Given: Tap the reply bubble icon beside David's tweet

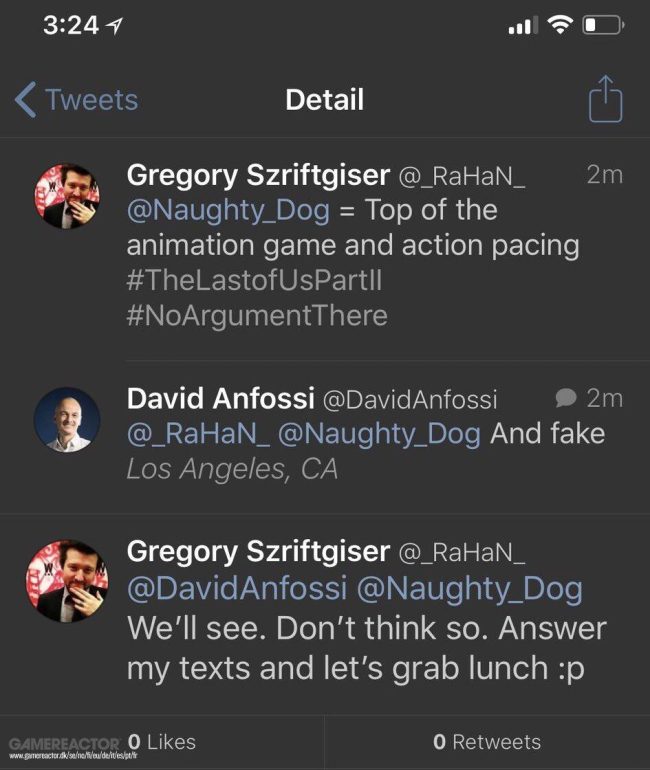Looking at the screenshot, I should click(566, 398).
